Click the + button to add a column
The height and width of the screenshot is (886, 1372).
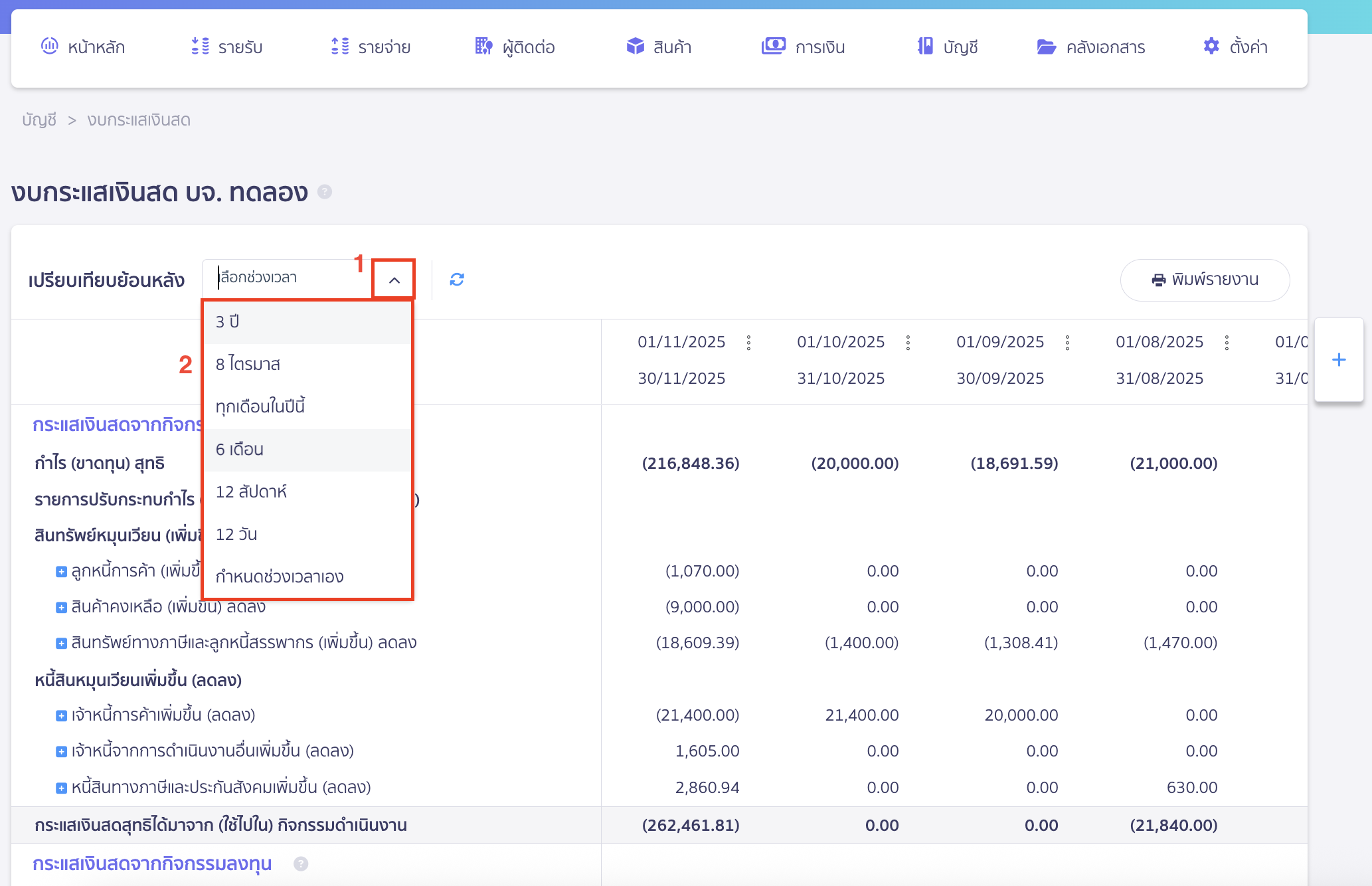(x=1339, y=359)
